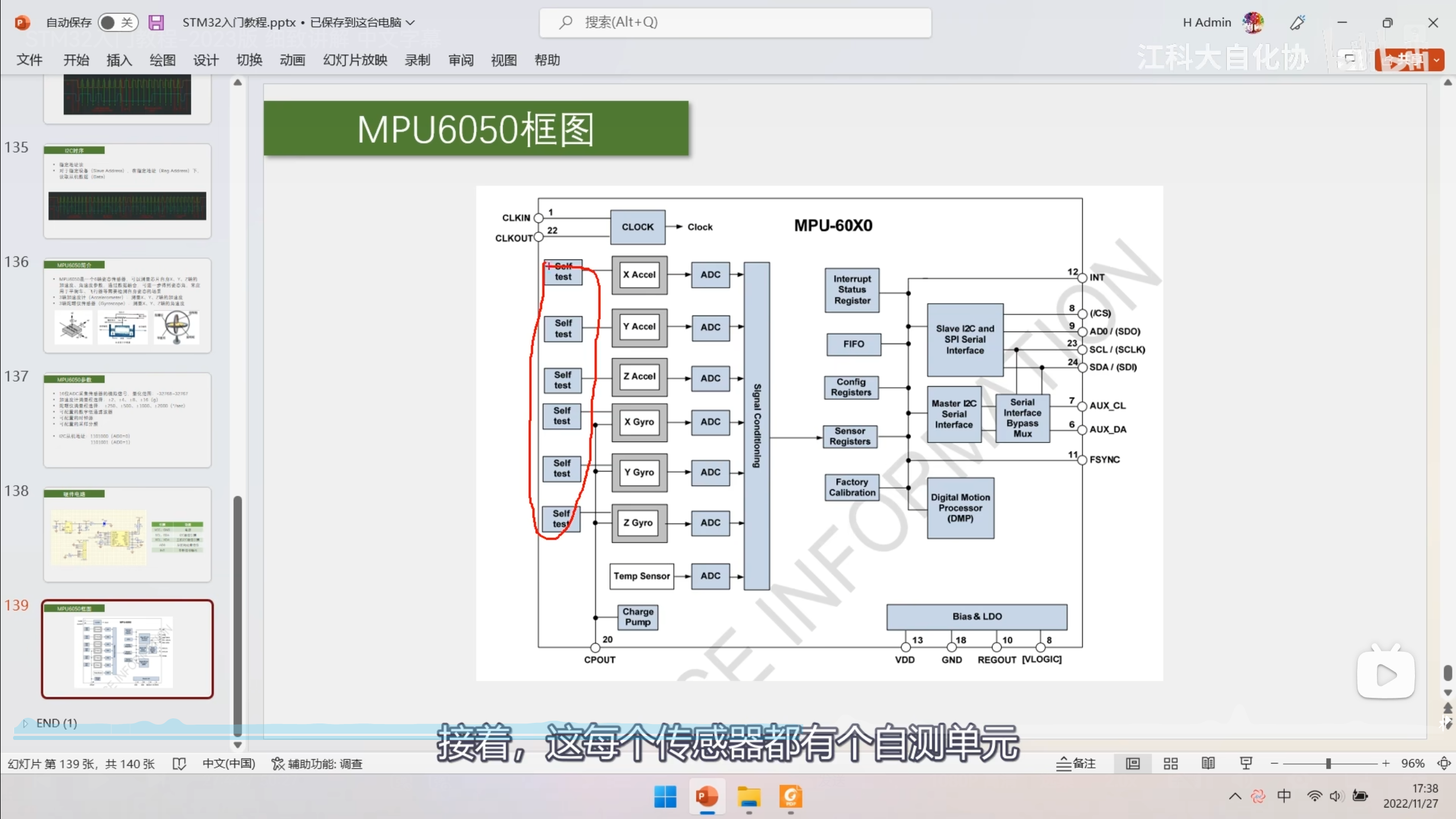
Task: Open the 幻灯片放映 ribbon tab
Action: pyautogui.click(x=355, y=60)
